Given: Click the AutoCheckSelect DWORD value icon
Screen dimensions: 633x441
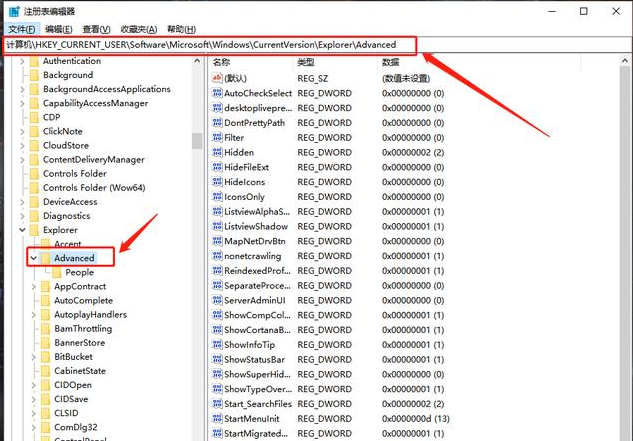Looking at the screenshot, I should [x=217, y=93].
